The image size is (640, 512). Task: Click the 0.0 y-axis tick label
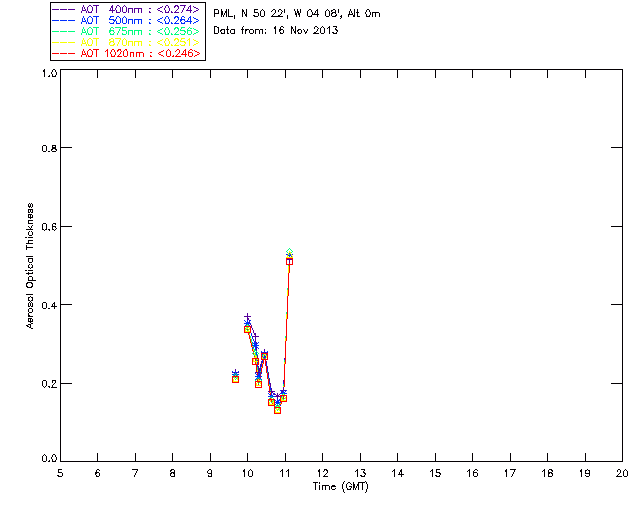pyautogui.click(x=49, y=459)
